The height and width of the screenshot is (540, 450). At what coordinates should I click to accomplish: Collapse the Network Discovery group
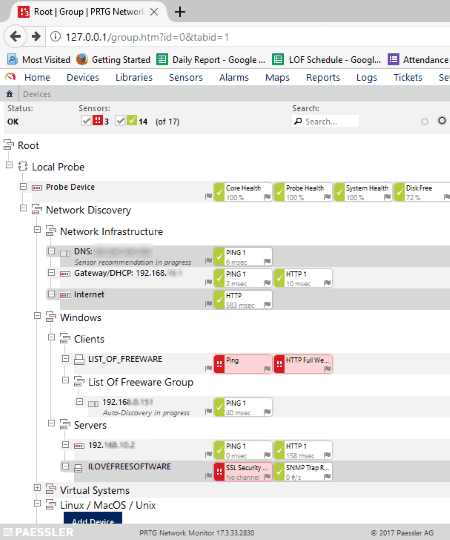click(x=23, y=208)
